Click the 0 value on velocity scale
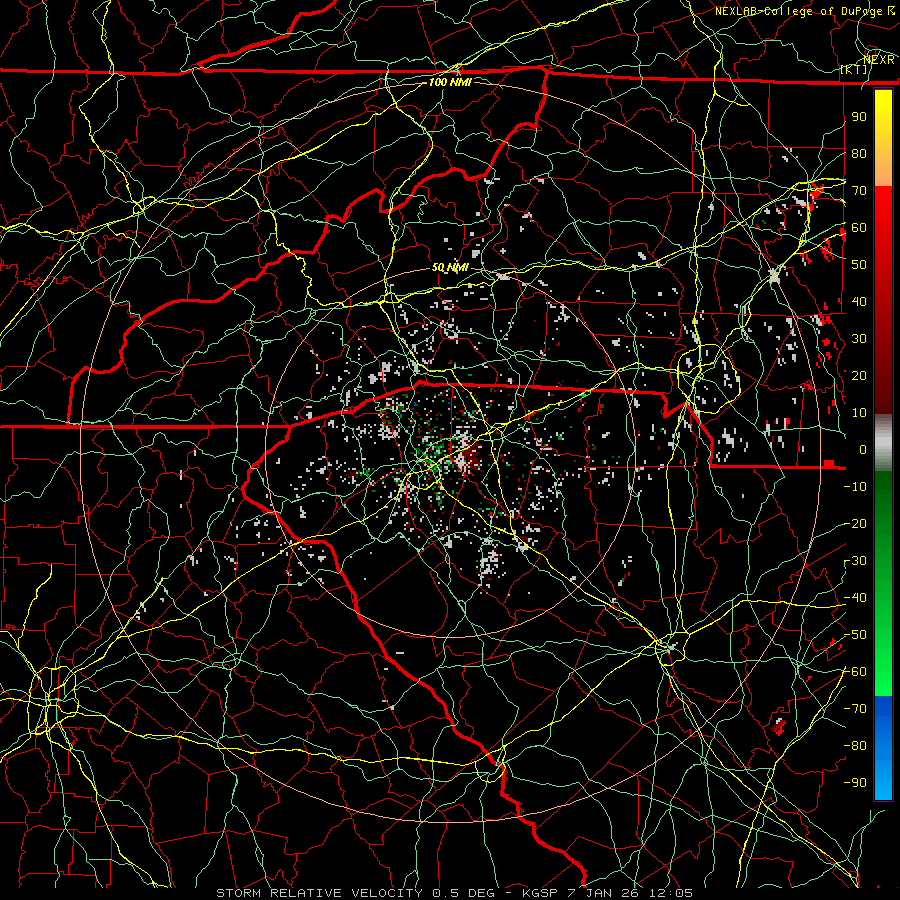Image resolution: width=900 pixels, height=900 pixels. point(863,449)
